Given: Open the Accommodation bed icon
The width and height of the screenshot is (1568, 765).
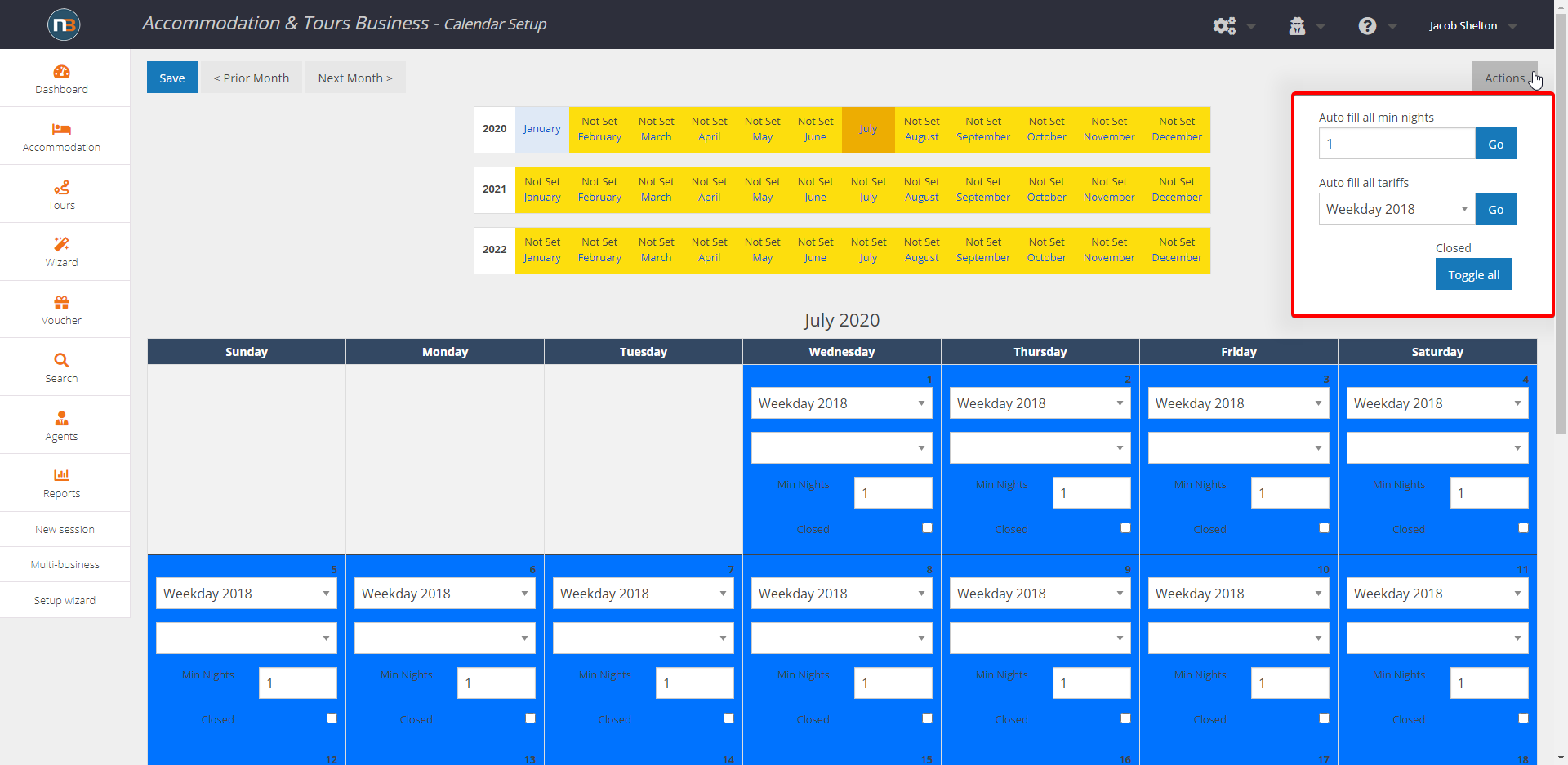Looking at the screenshot, I should pyautogui.click(x=61, y=129).
